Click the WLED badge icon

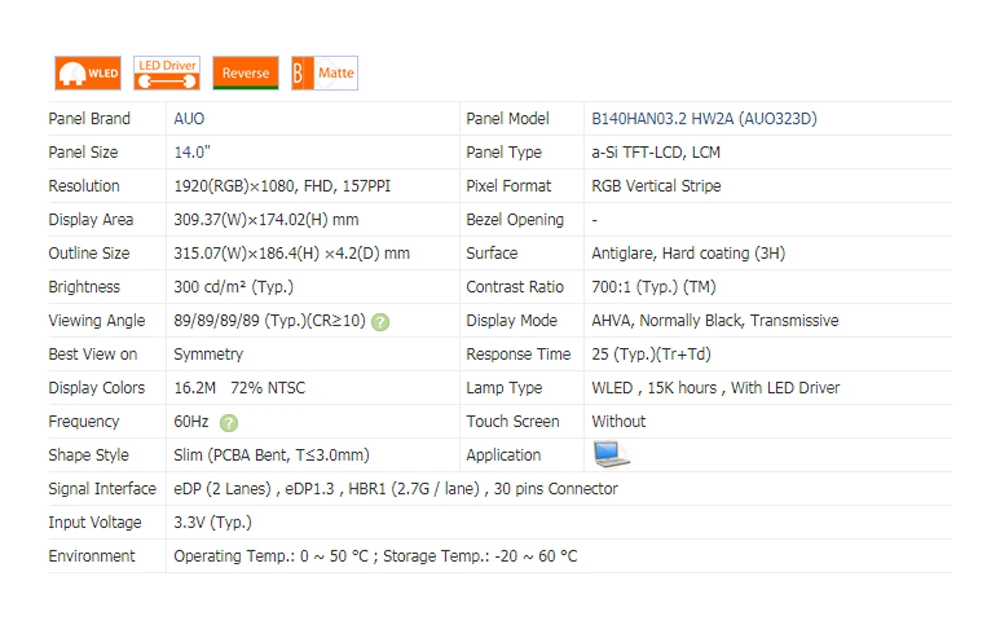[x=87, y=73]
